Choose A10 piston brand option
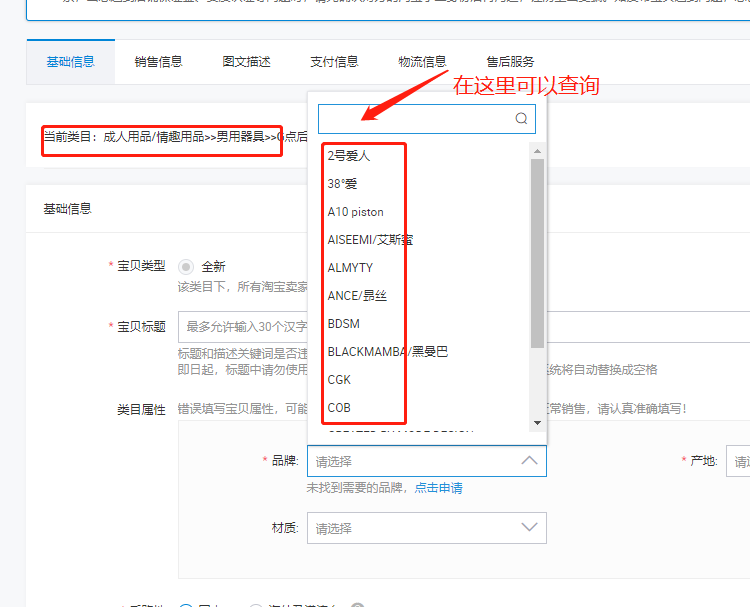 click(x=355, y=212)
